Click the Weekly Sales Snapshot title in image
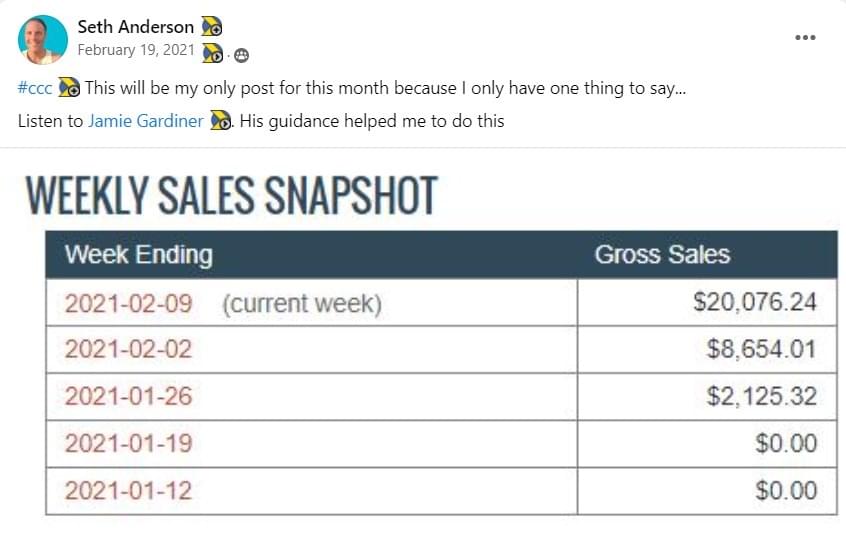The image size is (846, 556). pyautogui.click(x=231, y=195)
